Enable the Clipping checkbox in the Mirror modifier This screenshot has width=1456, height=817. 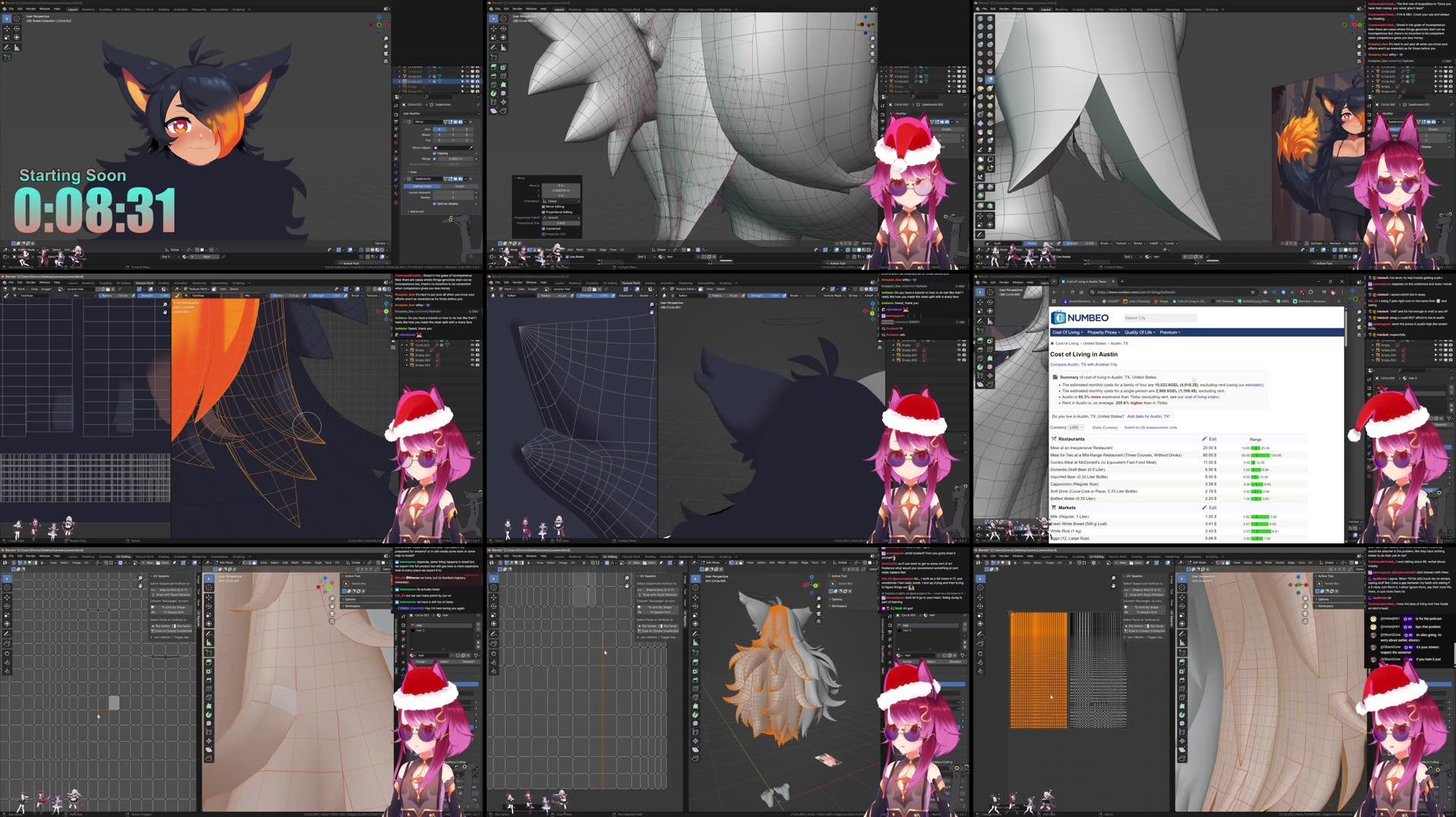point(434,154)
